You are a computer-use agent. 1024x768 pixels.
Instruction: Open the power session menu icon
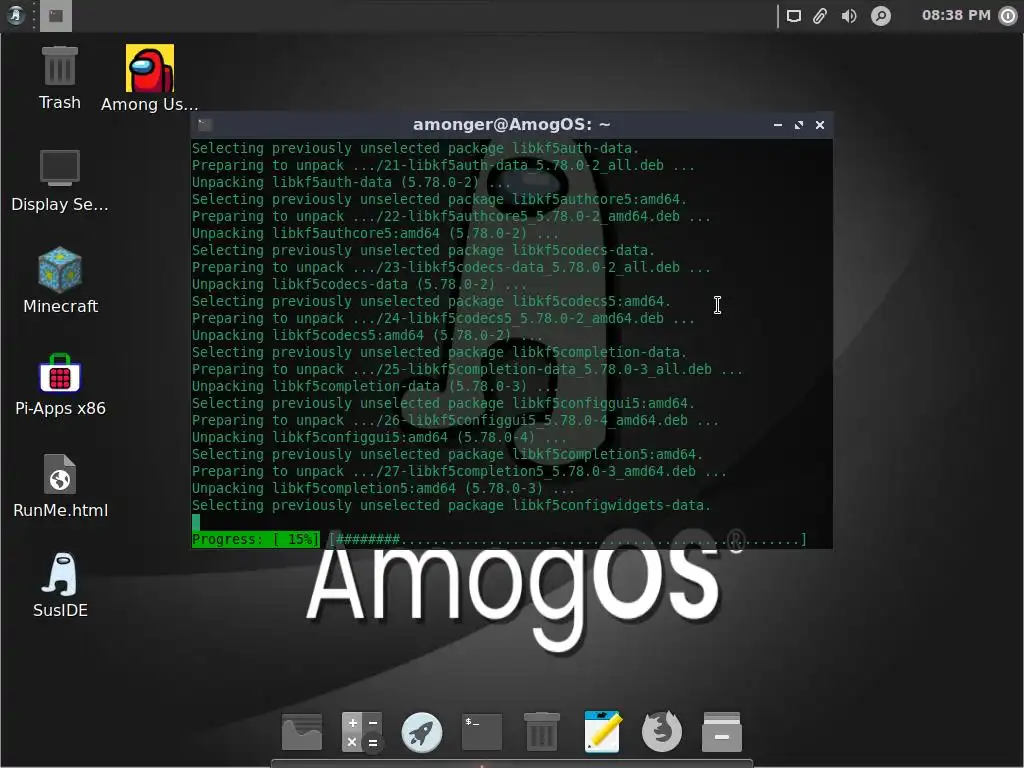pyautogui.click(x=1008, y=16)
